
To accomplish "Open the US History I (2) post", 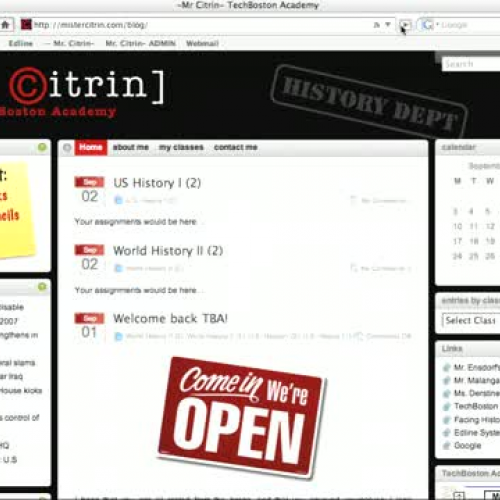I will 157,183.
